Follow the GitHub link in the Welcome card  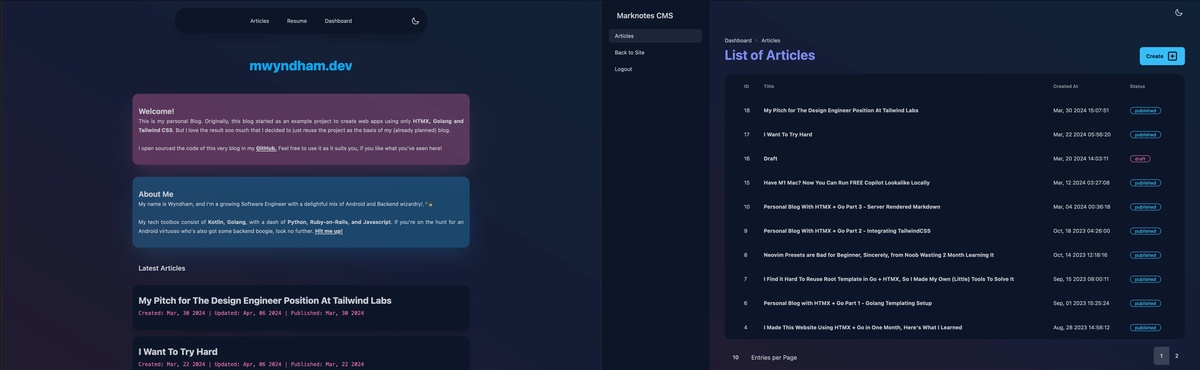266,147
